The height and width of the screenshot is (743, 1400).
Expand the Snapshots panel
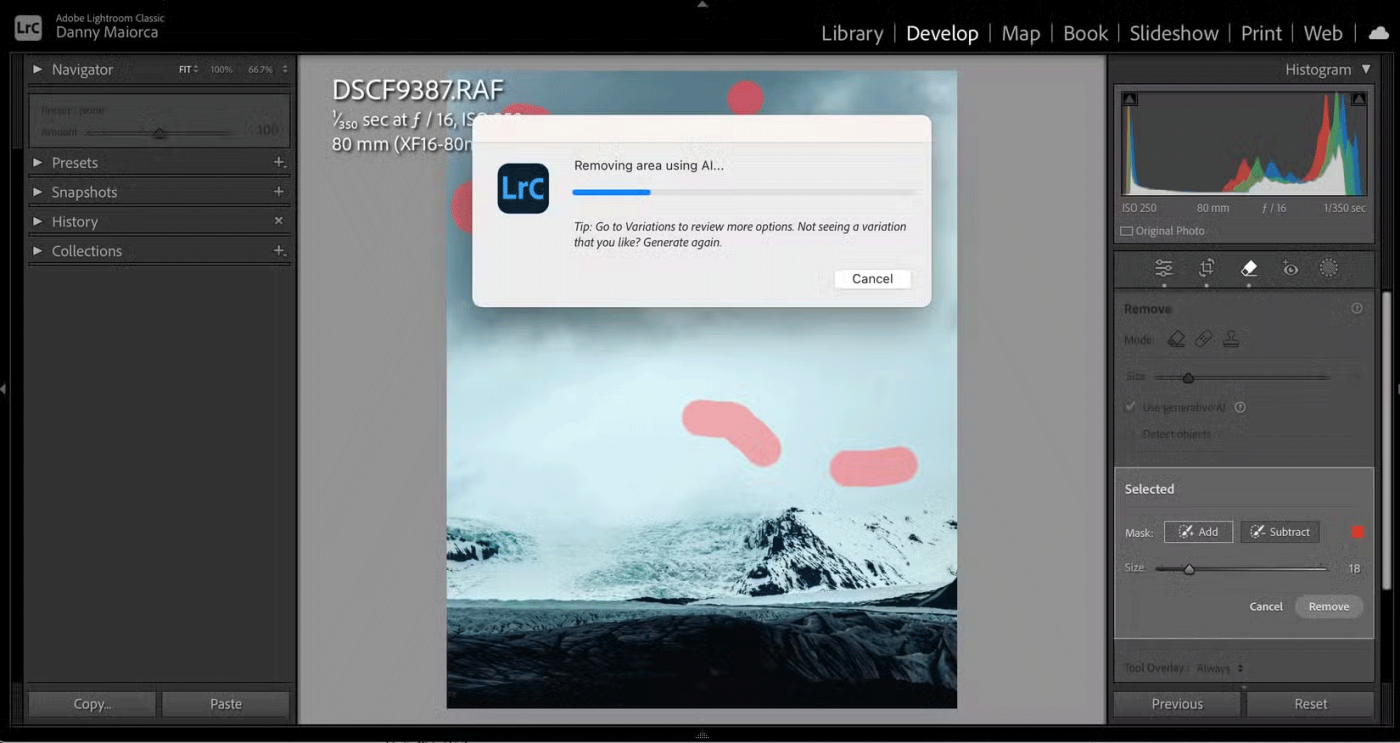[37, 192]
